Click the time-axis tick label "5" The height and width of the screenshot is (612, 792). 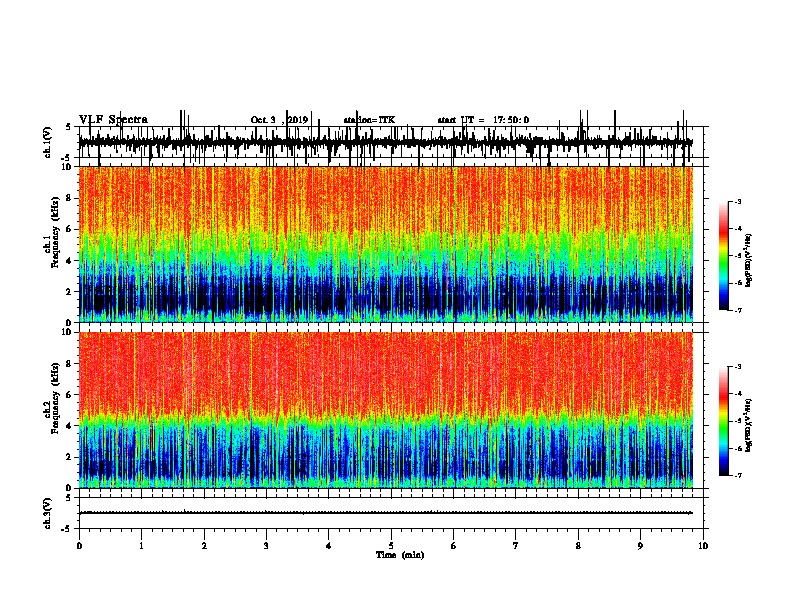click(x=391, y=546)
